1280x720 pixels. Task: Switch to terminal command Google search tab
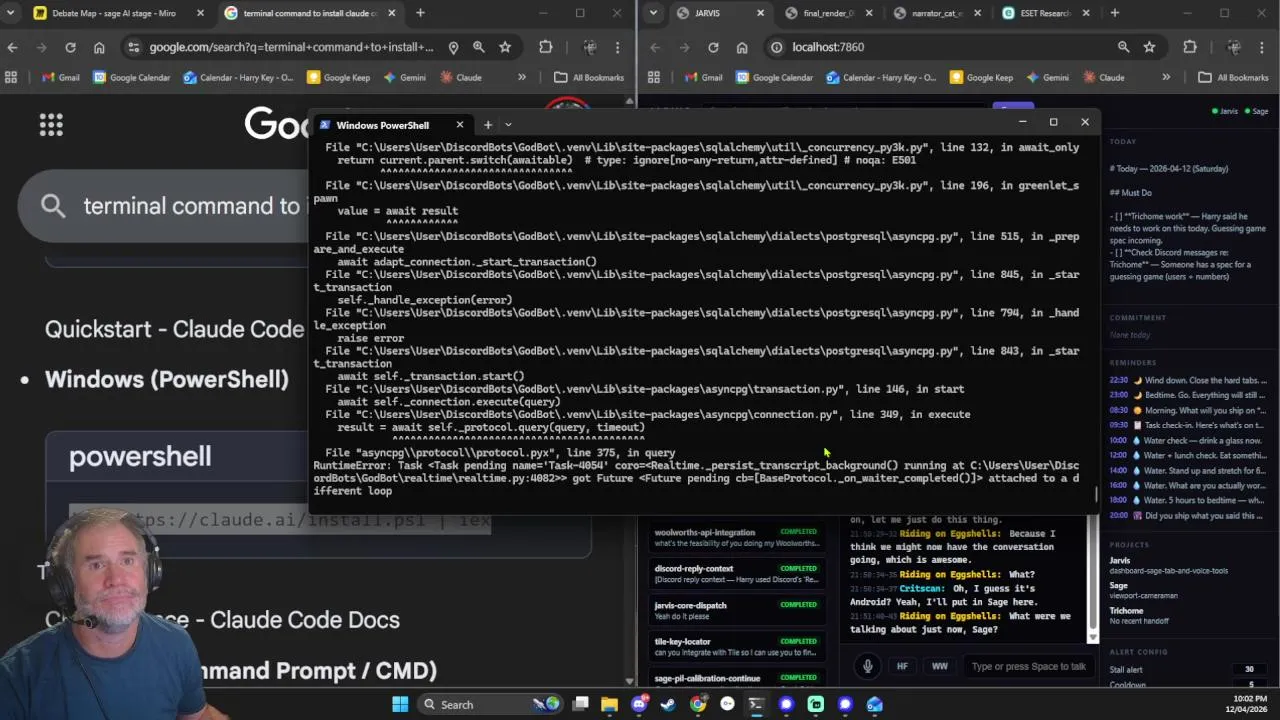(311, 13)
